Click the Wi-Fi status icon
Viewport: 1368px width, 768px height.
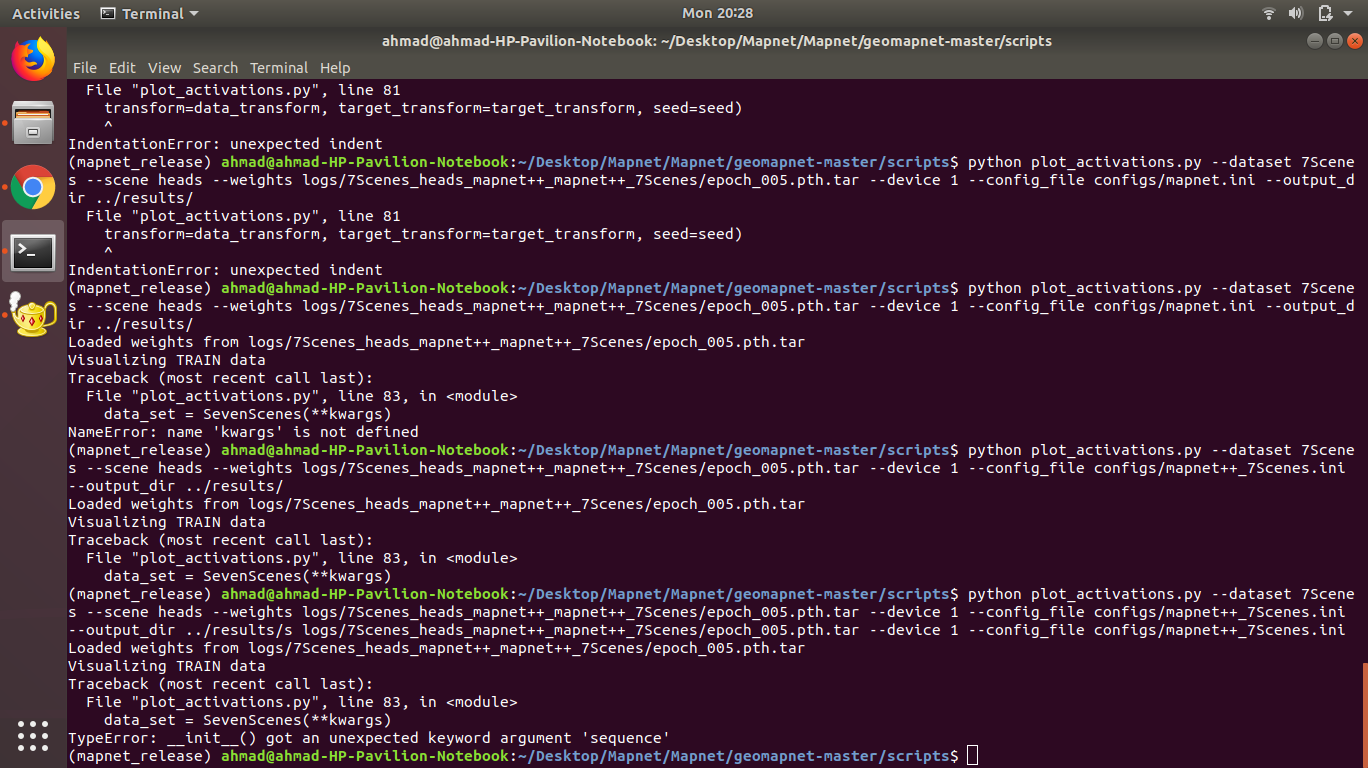1268,13
